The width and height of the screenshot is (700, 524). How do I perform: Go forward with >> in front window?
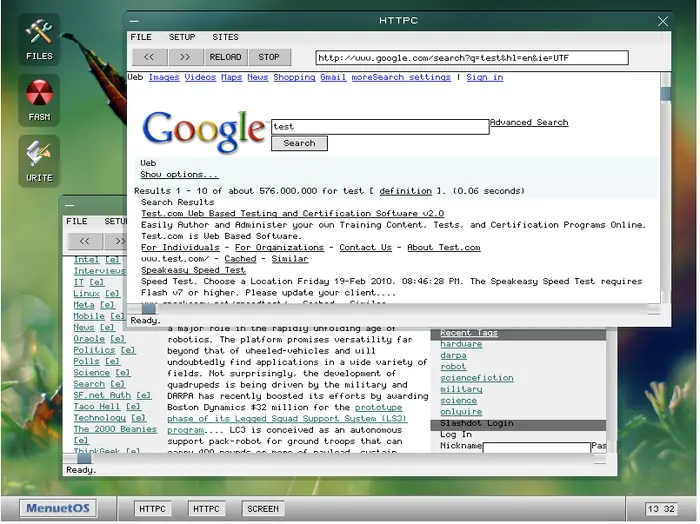185,57
